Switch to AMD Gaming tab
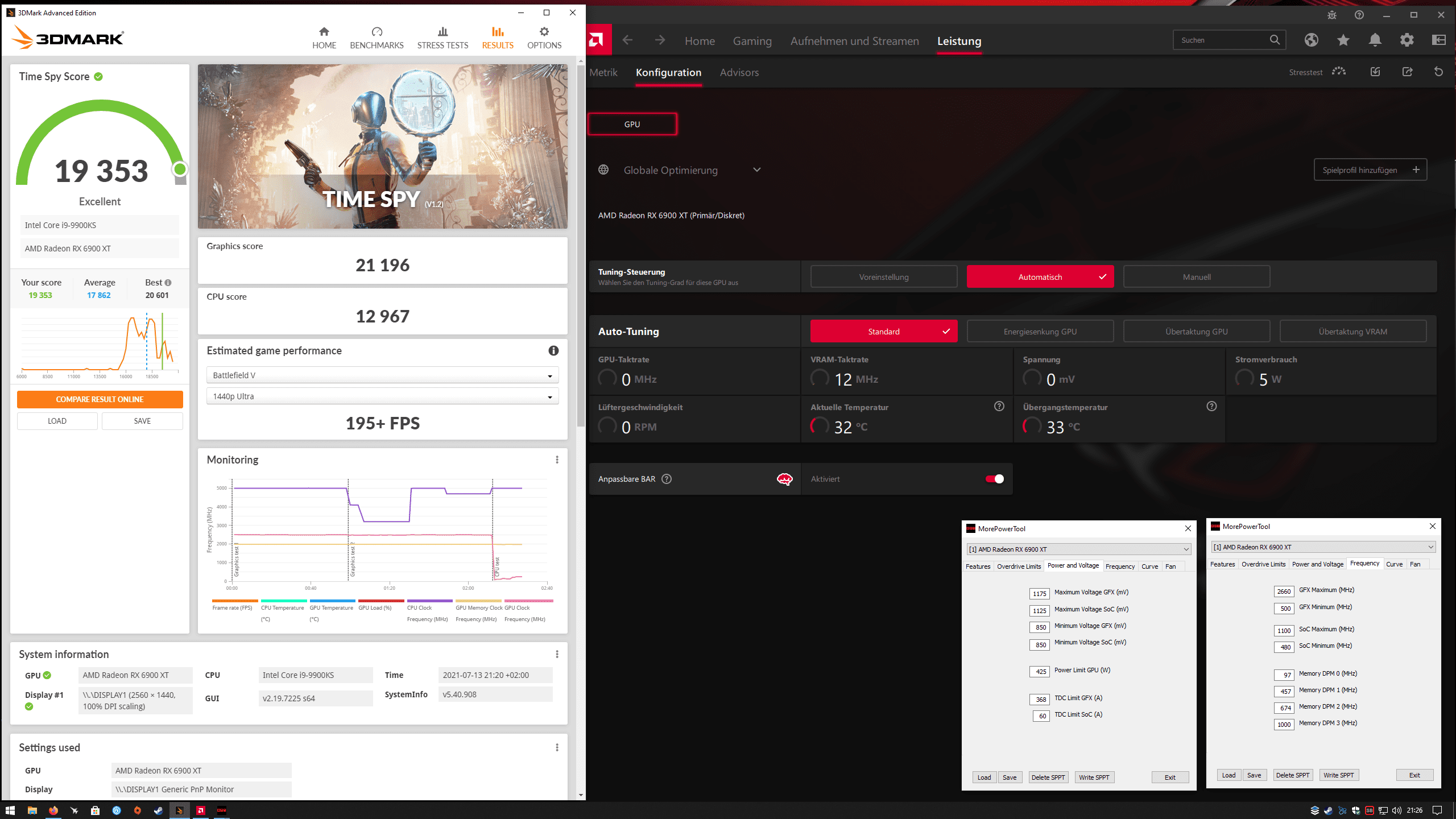This screenshot has width=1456, height=819. (x=752, y=41)
